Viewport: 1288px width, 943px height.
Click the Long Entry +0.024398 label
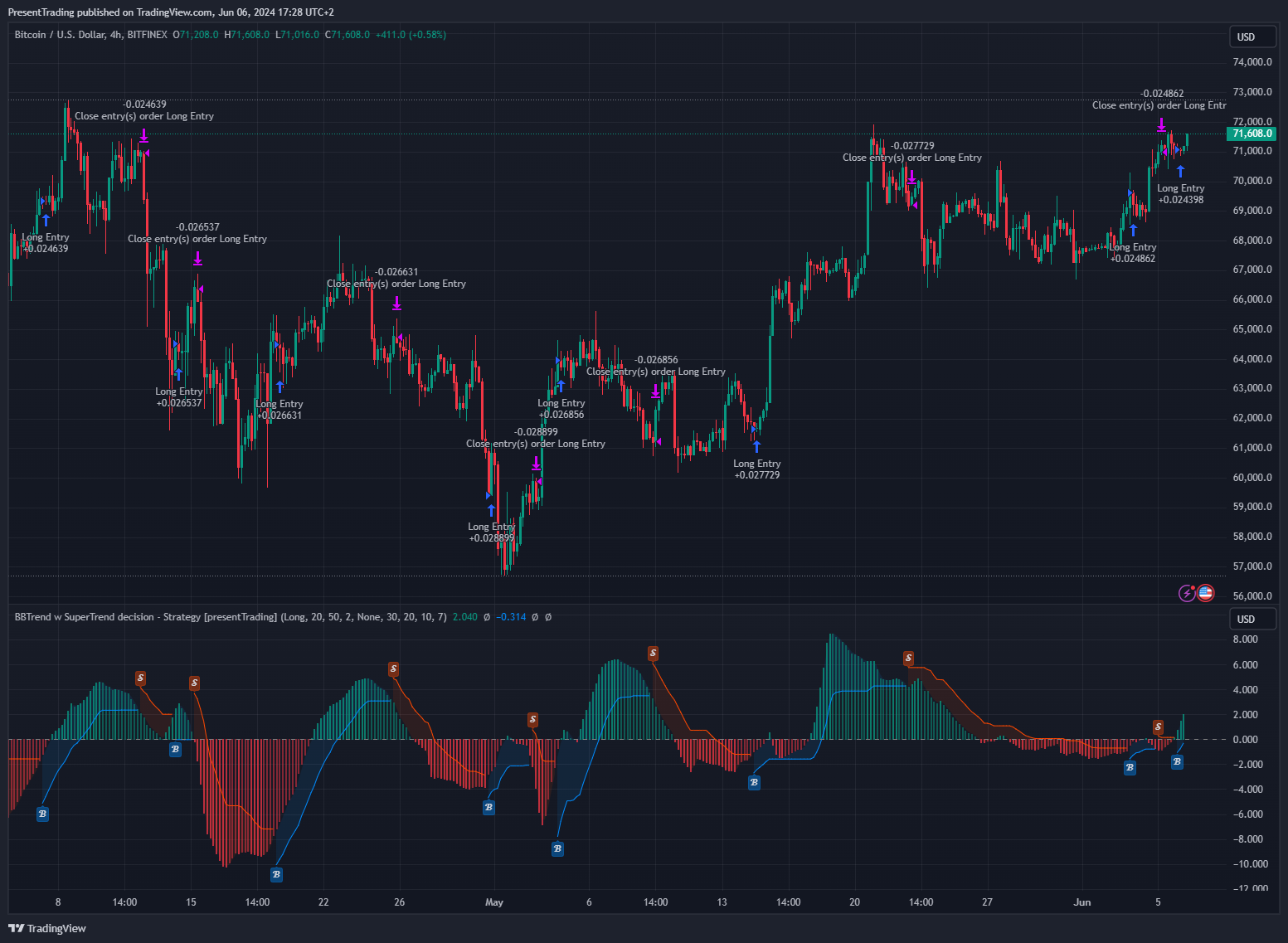(1181, 194)
